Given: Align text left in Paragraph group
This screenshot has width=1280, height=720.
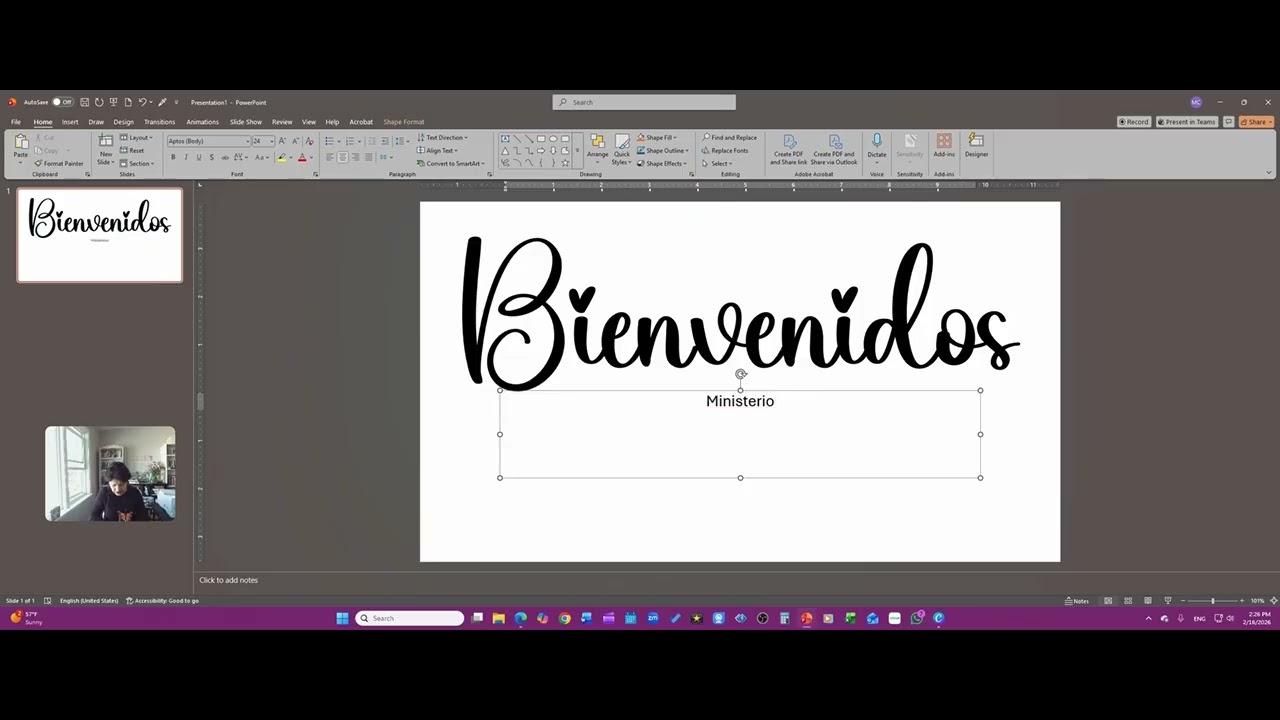Looking at the screenshot, I should coord(330,157).
